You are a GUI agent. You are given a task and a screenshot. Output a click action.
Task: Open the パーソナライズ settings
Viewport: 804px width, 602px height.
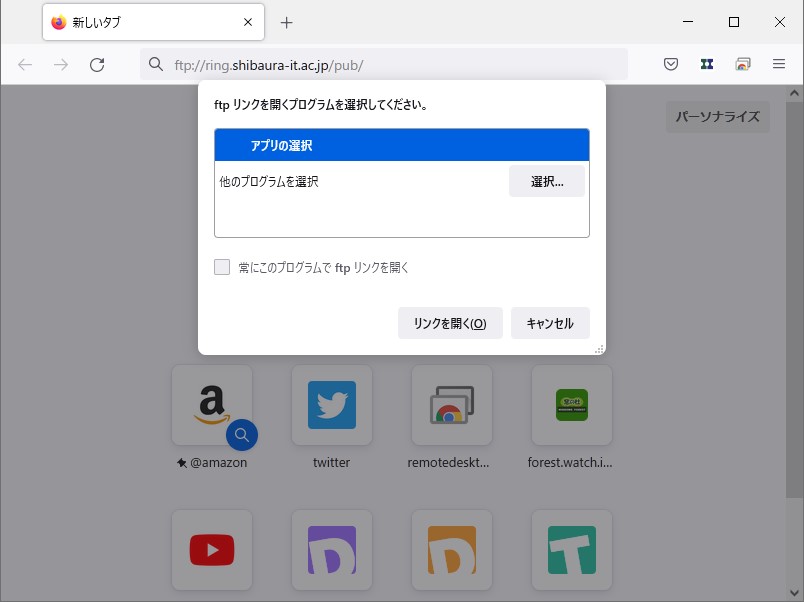click(x=717, y=116)
